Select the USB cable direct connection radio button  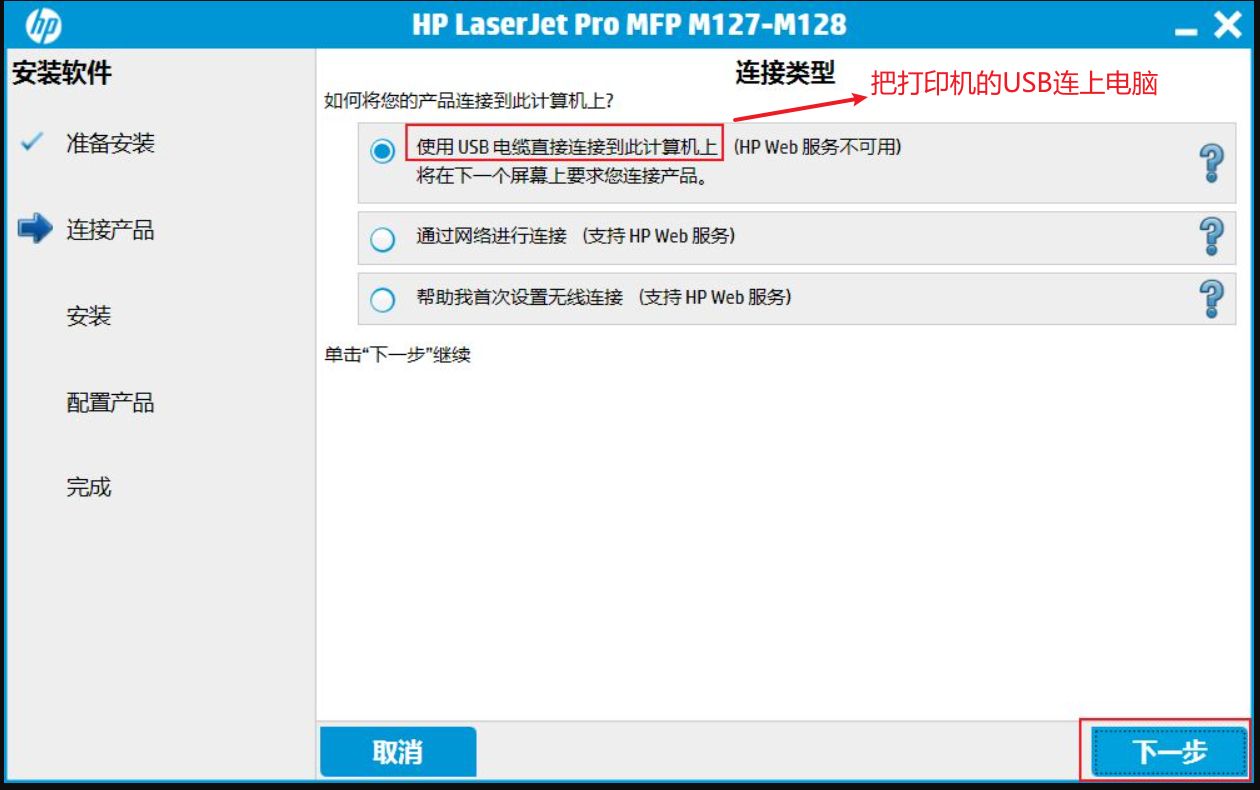pyautogui.click(x=382, y=151)
